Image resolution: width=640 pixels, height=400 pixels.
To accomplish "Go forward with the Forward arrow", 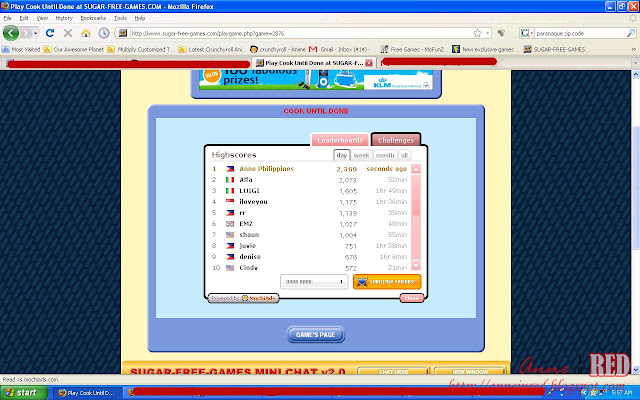I will tap(26, 33).
